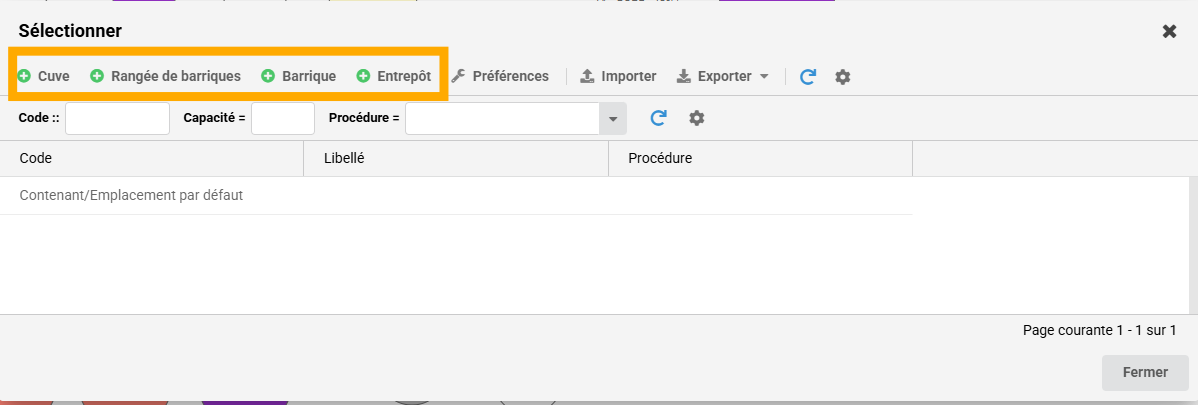Screen dimensions: 1198x405
Task: Open Préférences wrench icon
Action: click(458, 76)
